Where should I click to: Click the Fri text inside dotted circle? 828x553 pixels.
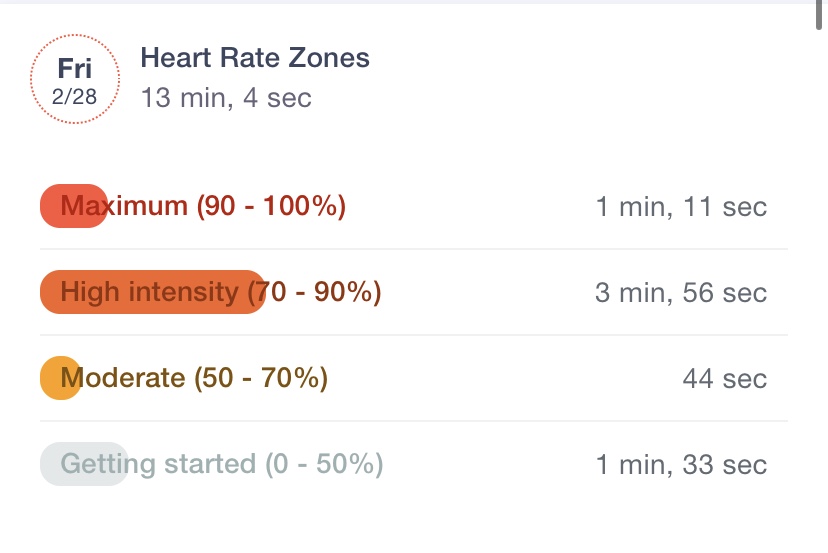[74, 69]
